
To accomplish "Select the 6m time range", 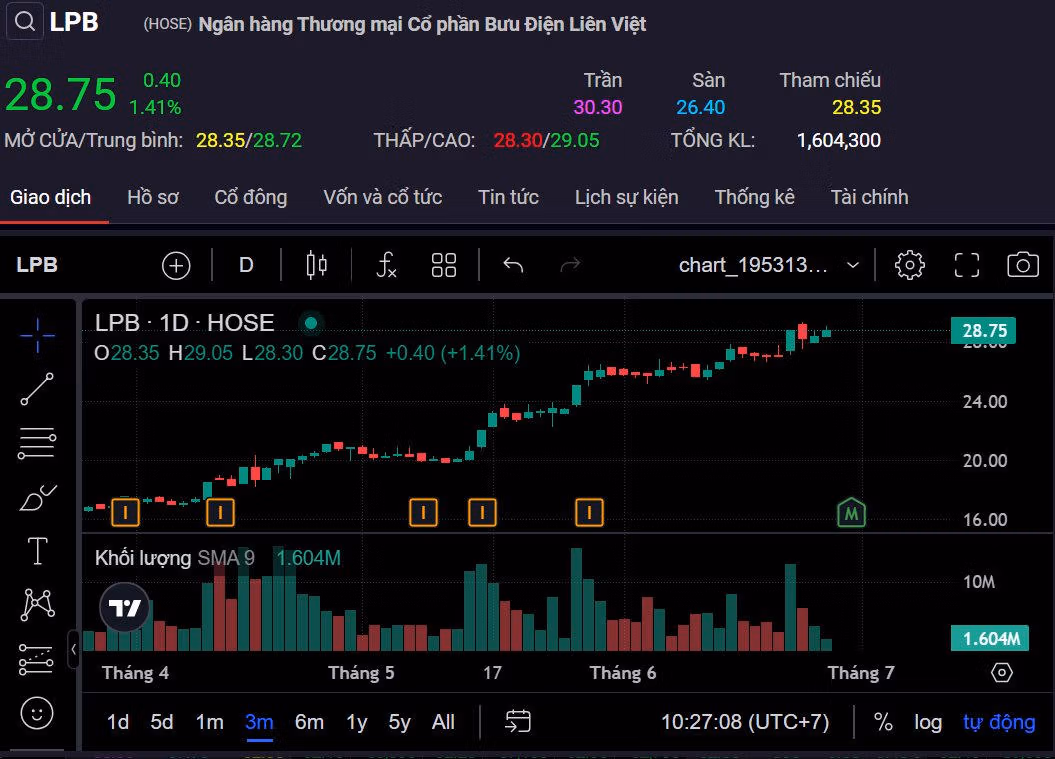I will [309, 722].
